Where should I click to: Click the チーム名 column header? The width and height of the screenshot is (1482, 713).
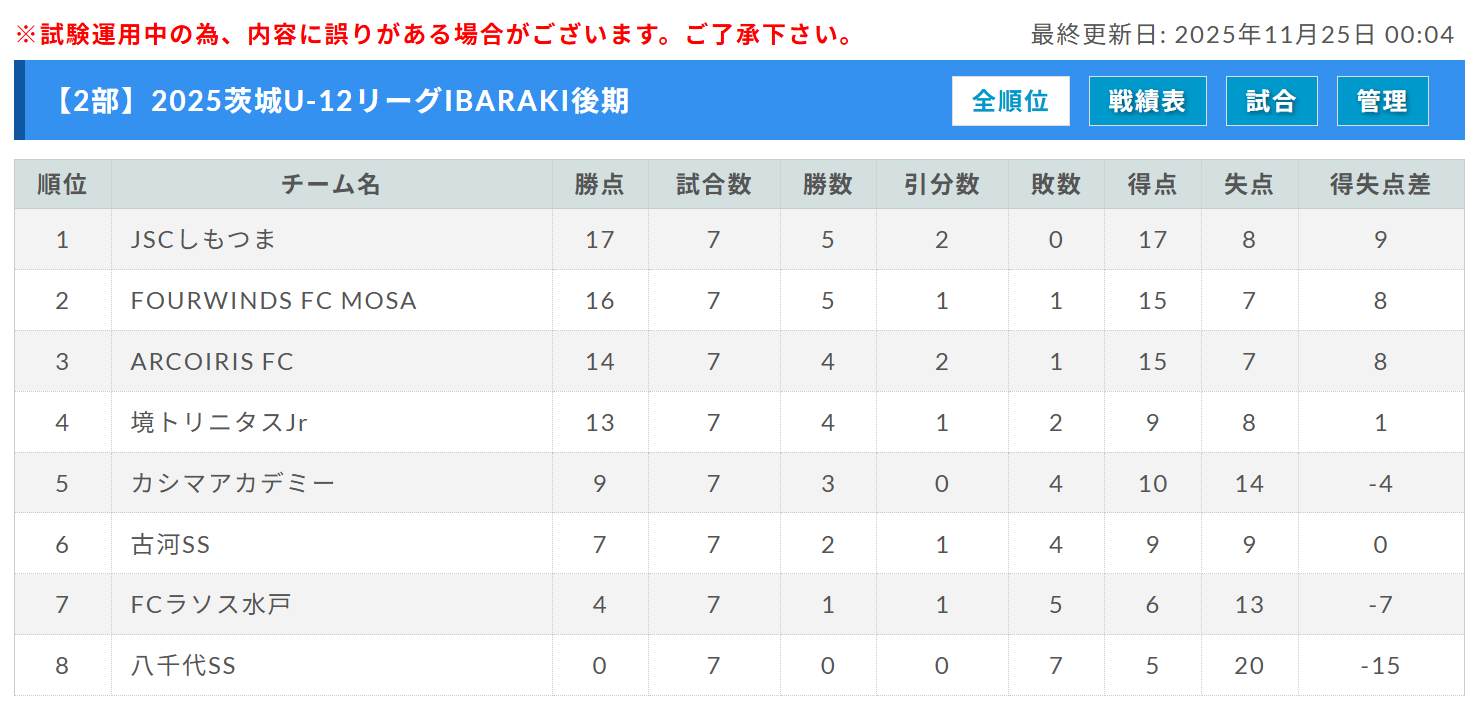331,185
